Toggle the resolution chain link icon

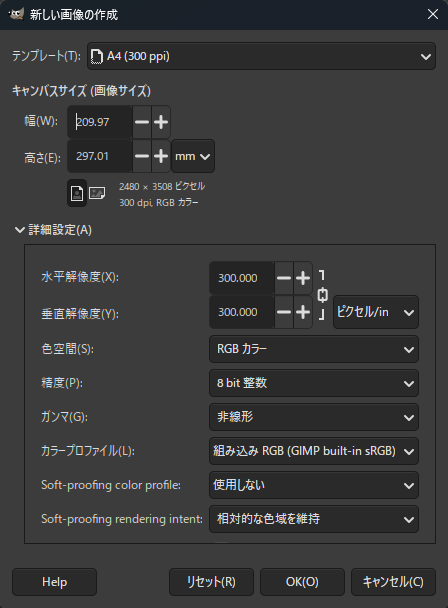322,295
